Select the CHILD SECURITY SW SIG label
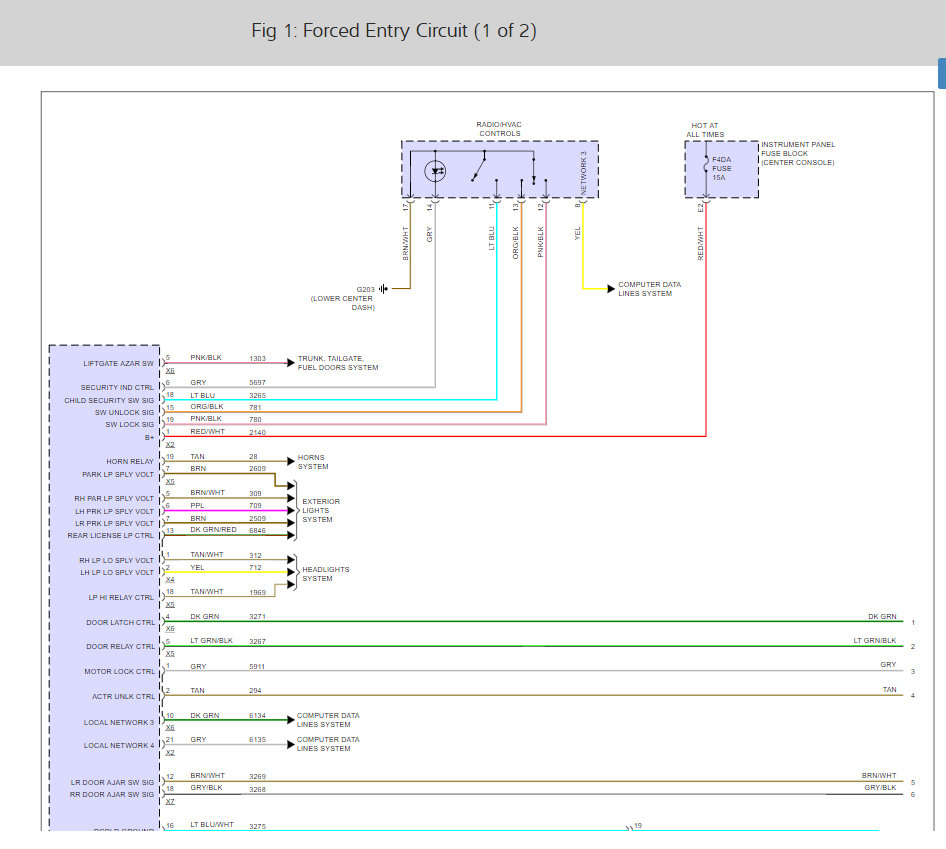 (109, 400)
